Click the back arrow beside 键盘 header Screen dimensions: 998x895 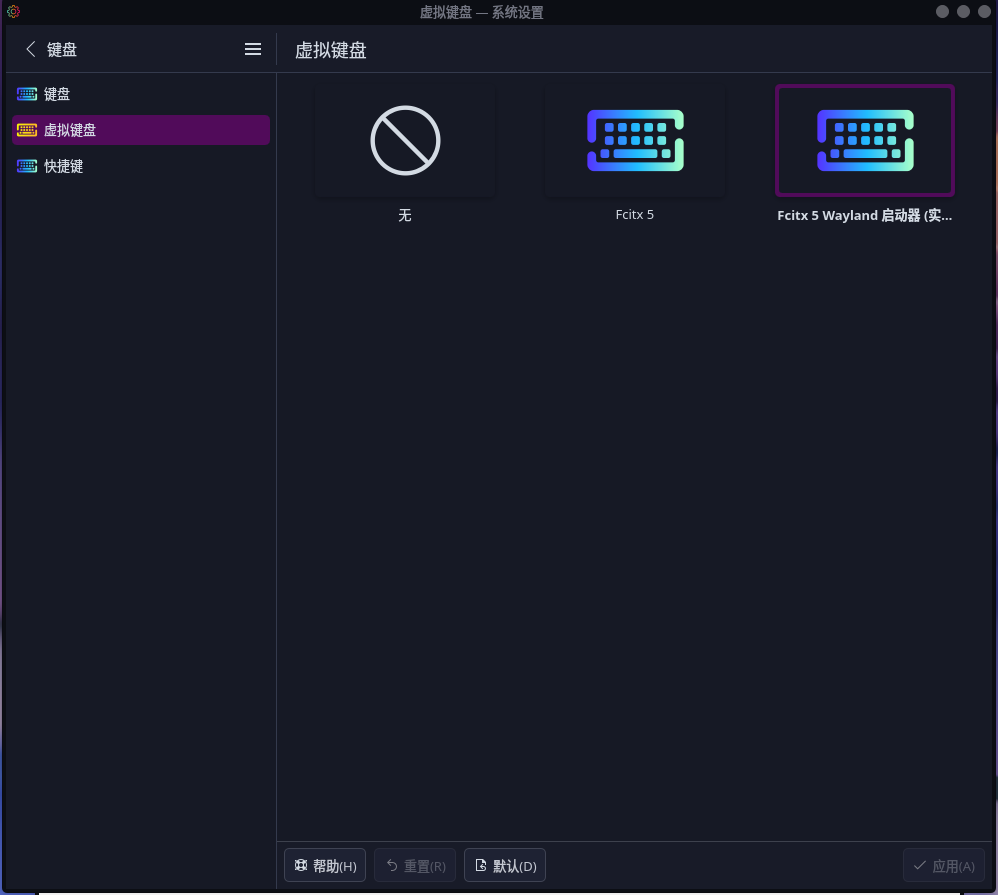[30, 49]
